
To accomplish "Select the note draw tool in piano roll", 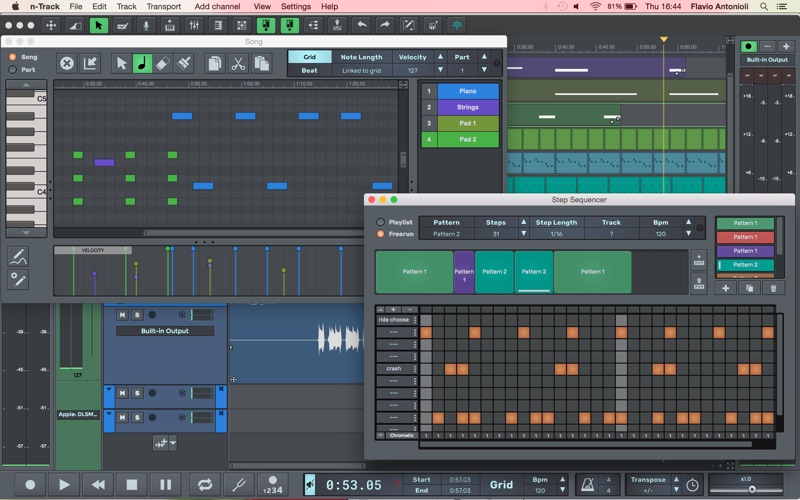I will (143, 63).
